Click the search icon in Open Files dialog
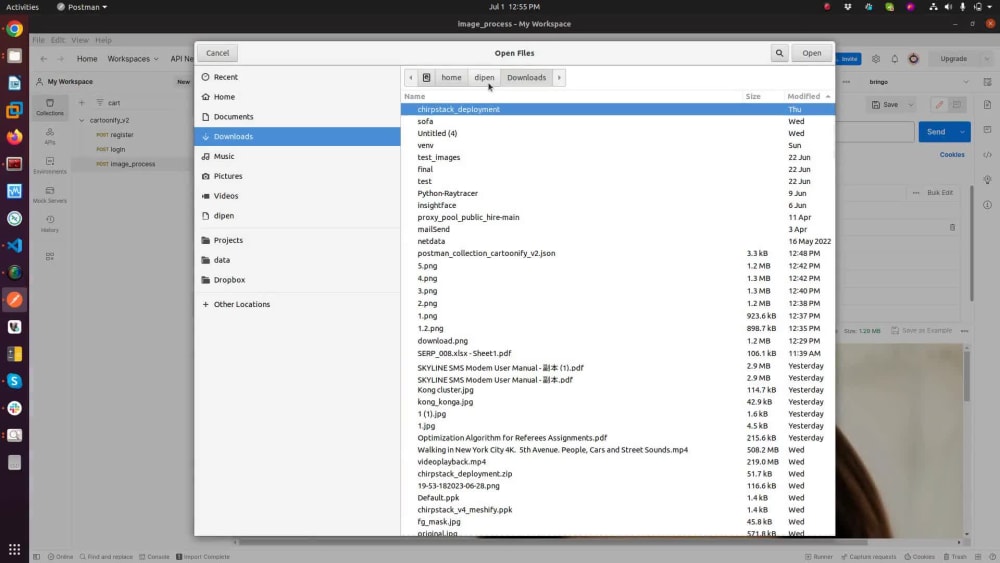 click(779, 53)
